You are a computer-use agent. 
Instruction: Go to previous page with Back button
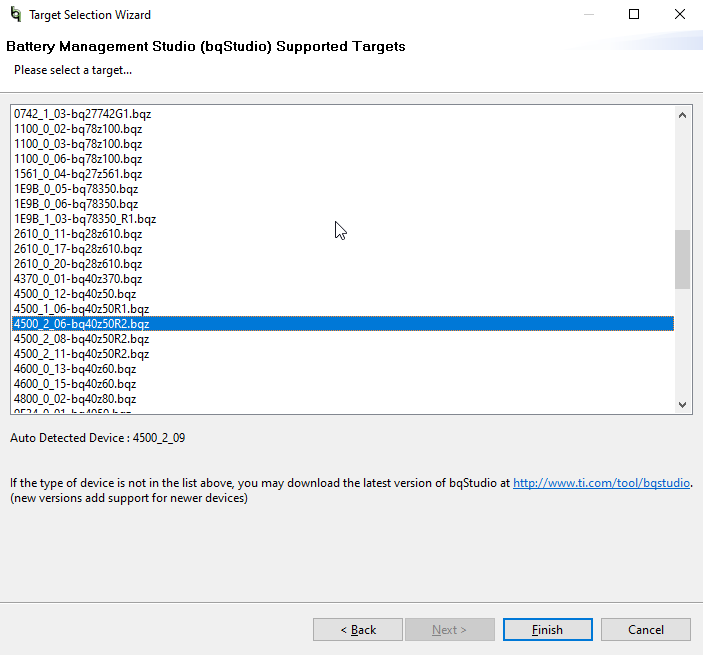(x=358, y=630)
